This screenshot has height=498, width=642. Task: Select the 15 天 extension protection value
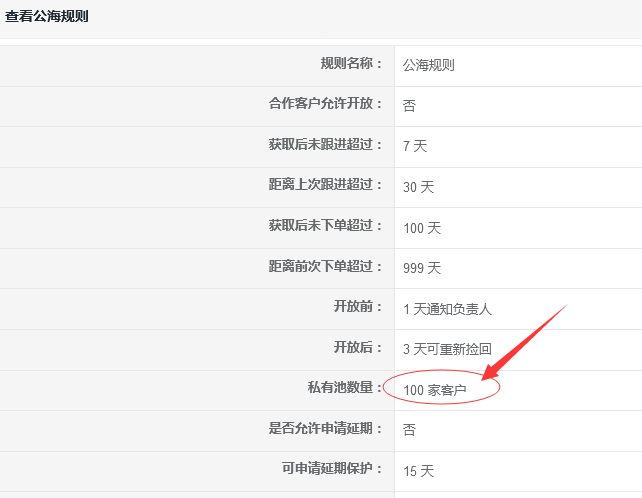[418, 471]
